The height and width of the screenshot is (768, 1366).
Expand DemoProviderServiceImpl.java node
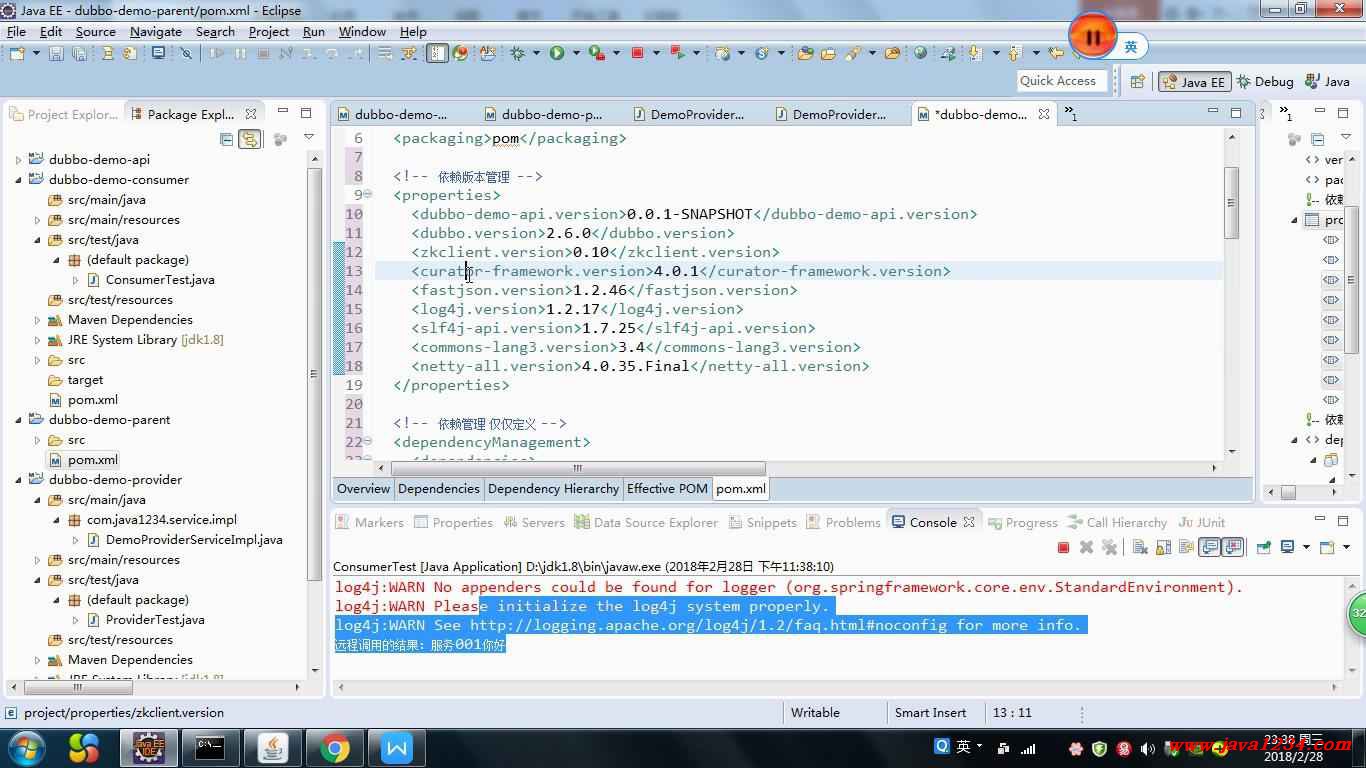tap(75, 540)
